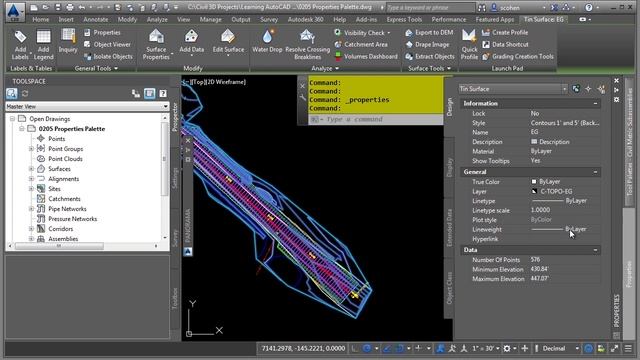Click select objects icon in Properties palette

point(588,89)
